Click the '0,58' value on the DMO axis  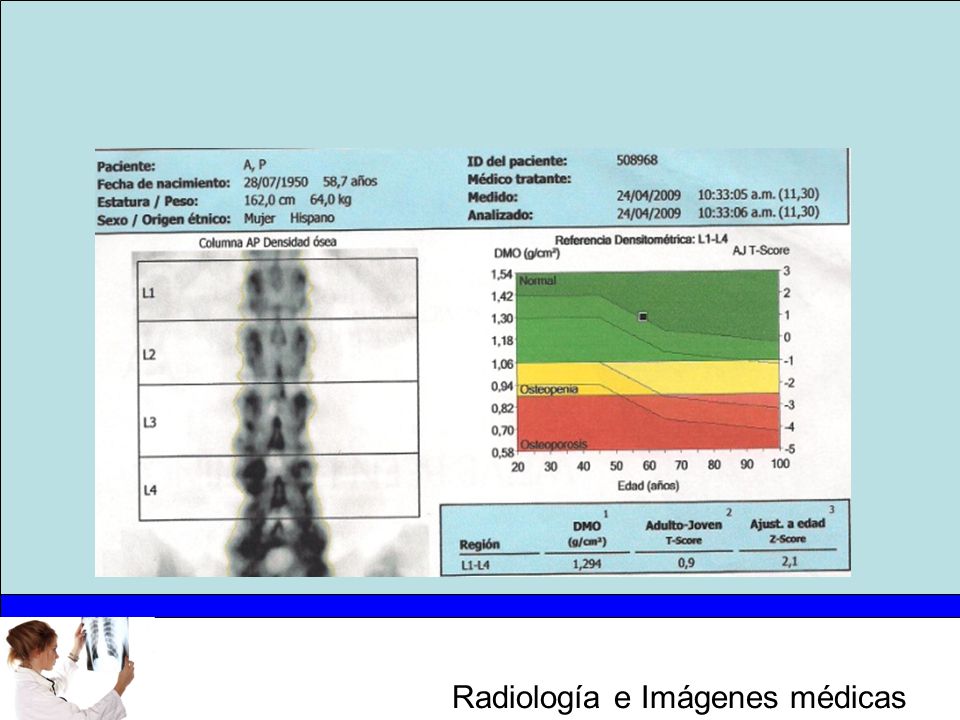pos(501,453)
